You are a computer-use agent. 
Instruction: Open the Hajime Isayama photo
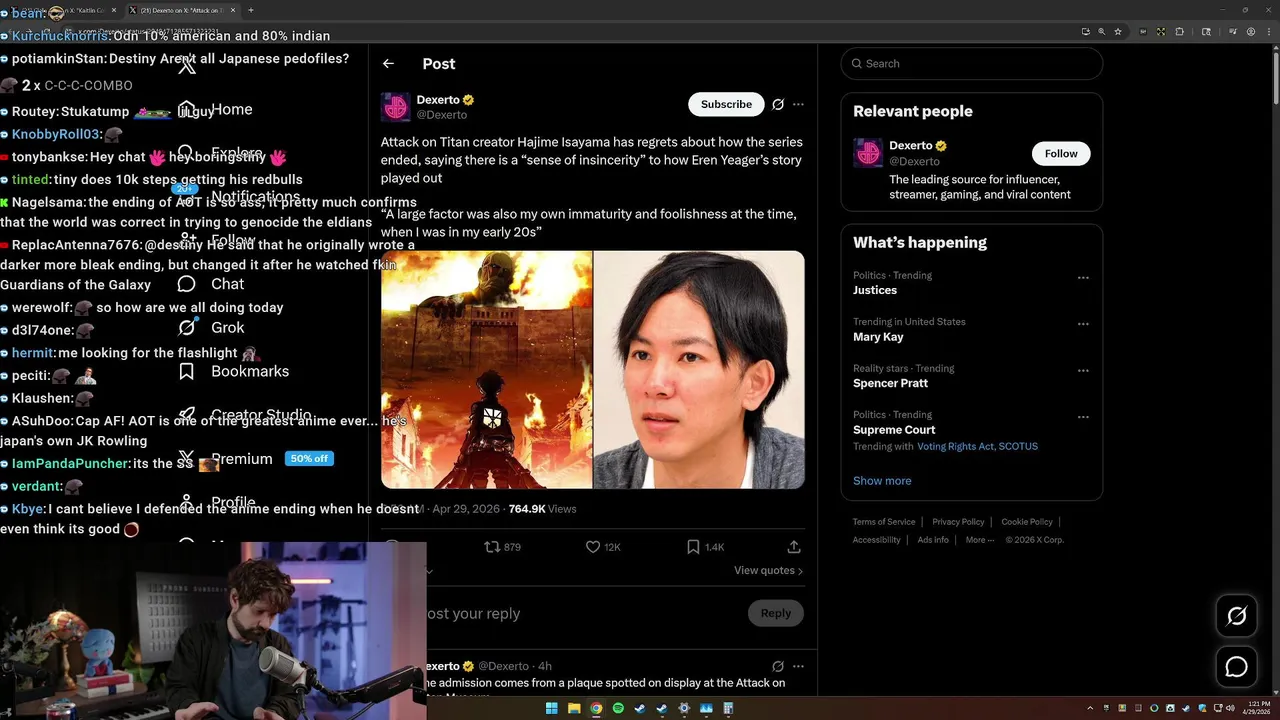(x=699, y=369)
